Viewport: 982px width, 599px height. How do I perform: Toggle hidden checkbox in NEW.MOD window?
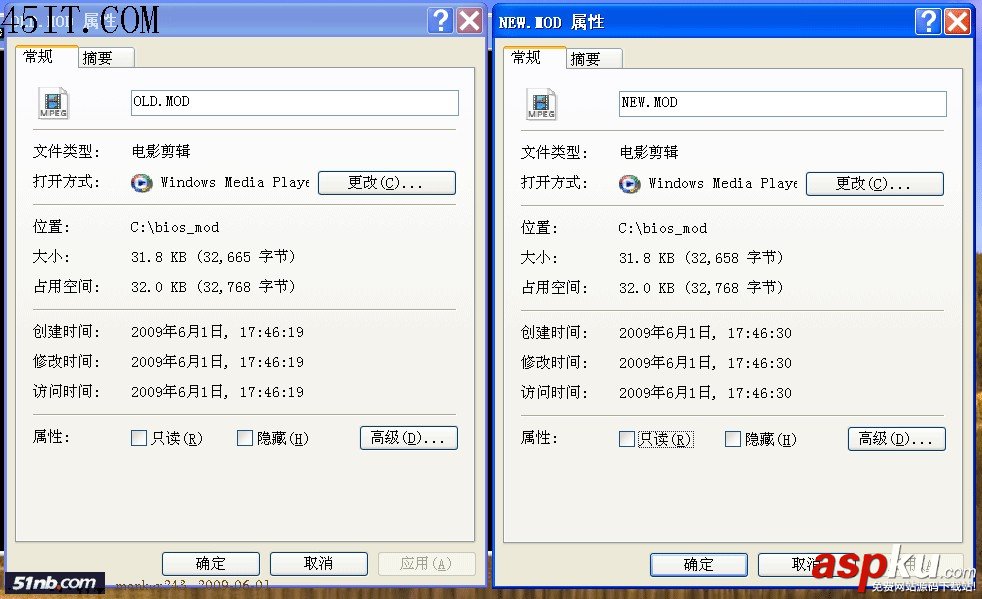[733, 439]
